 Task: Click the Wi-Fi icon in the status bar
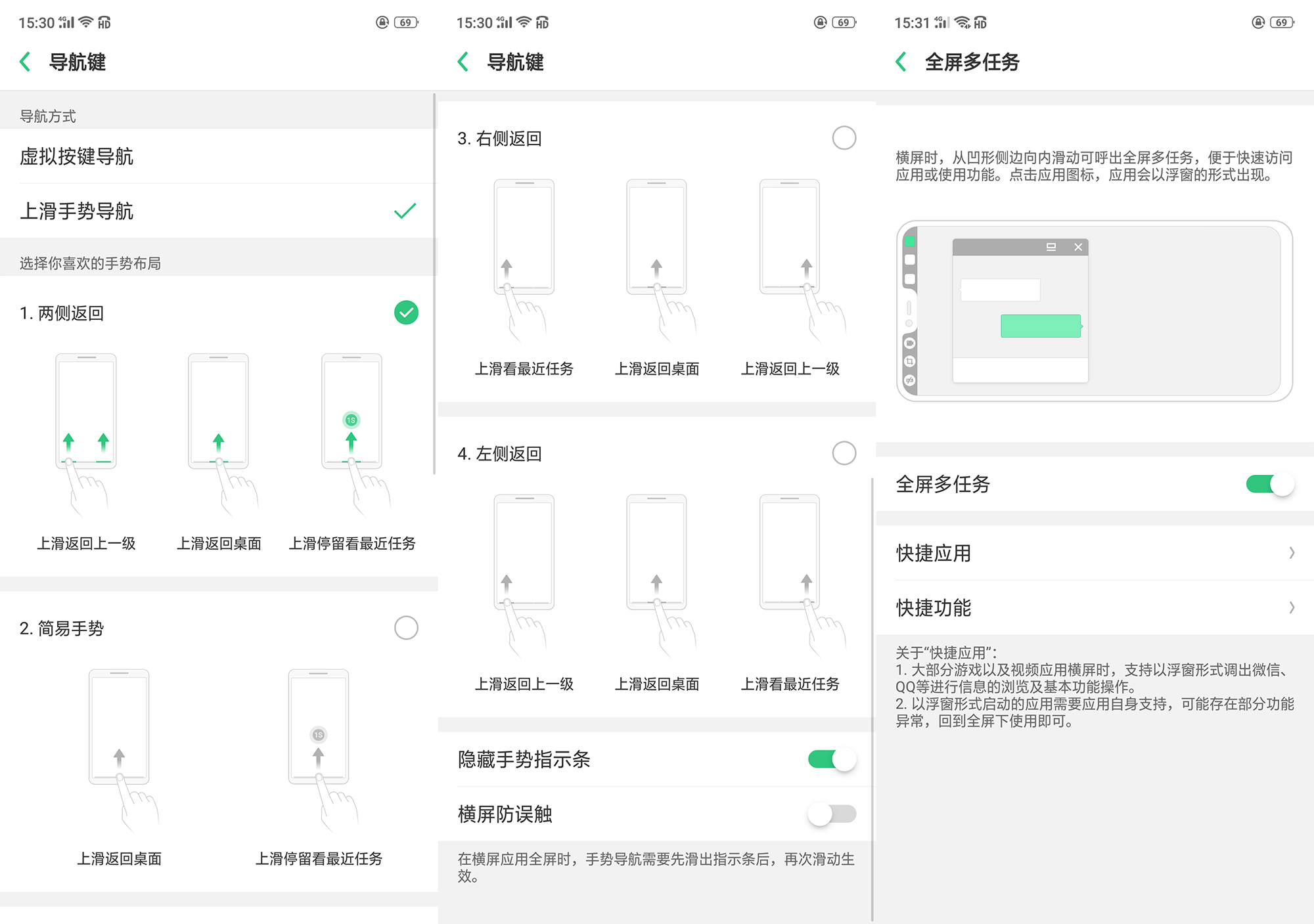point(85,22)
